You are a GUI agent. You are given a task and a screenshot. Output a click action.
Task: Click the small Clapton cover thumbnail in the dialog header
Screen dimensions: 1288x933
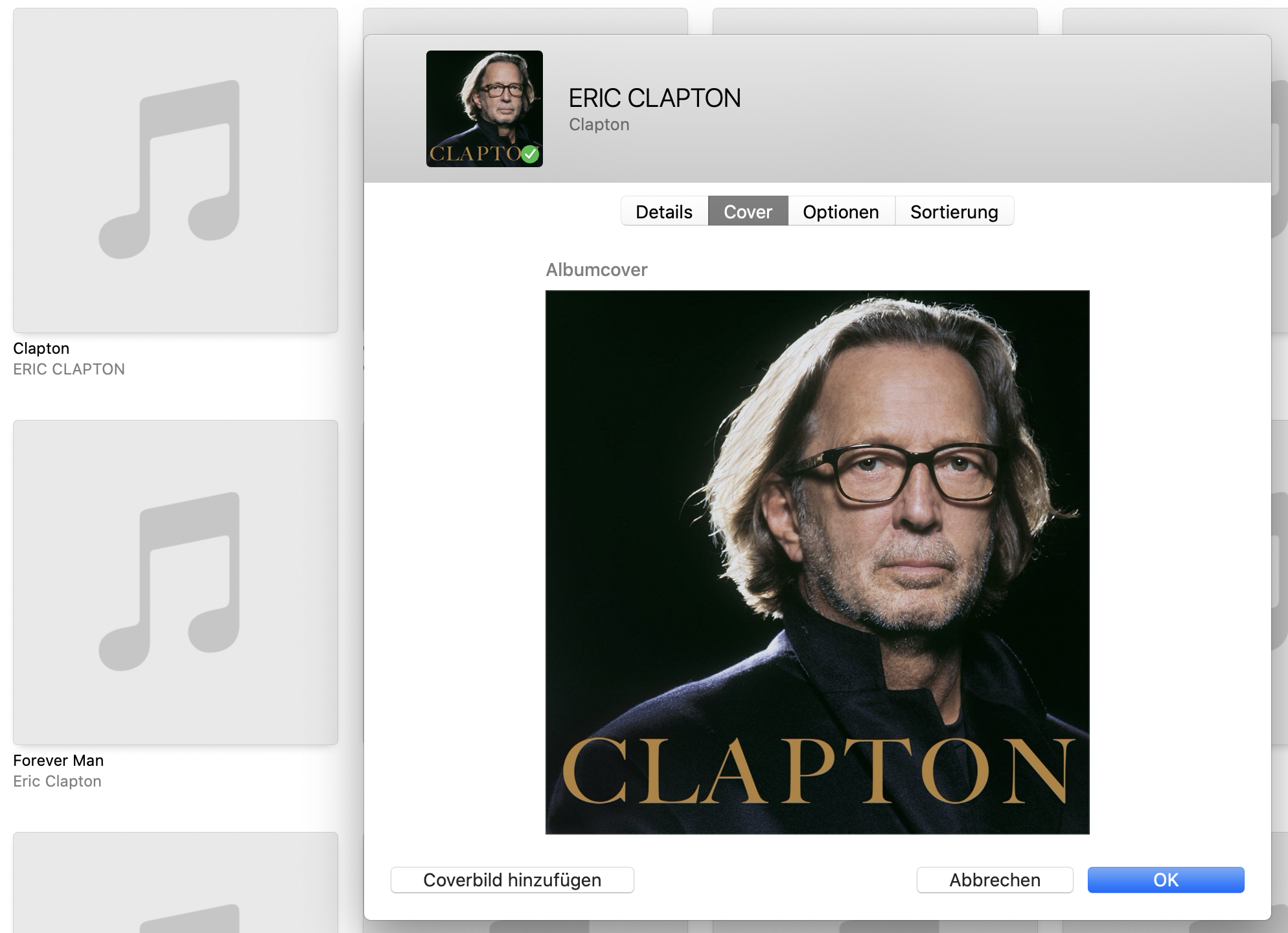(485, 109)
